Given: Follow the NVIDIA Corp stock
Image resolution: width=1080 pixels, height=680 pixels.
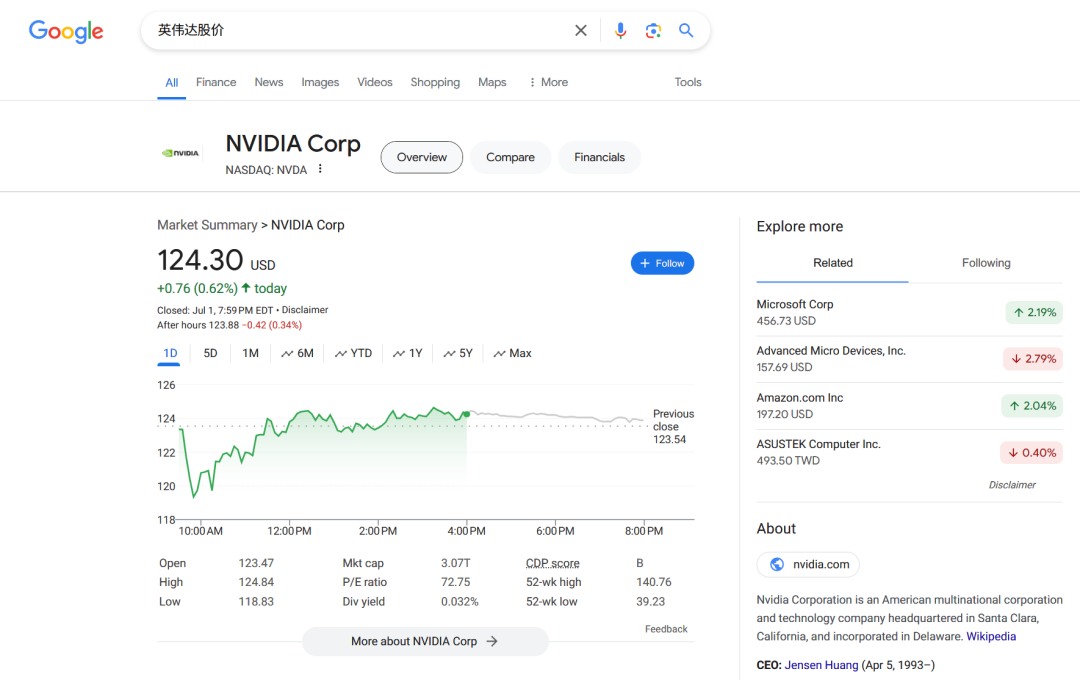Looking at the screenshot, I should (x=662, y=263).
